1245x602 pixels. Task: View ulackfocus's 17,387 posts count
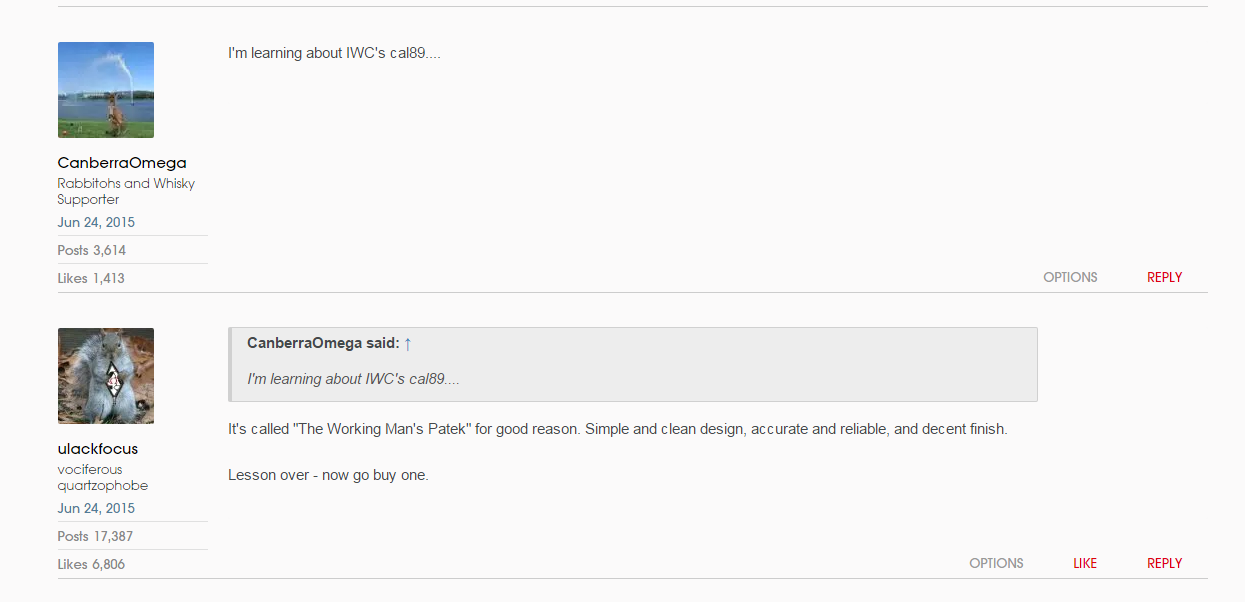point(95,536)
